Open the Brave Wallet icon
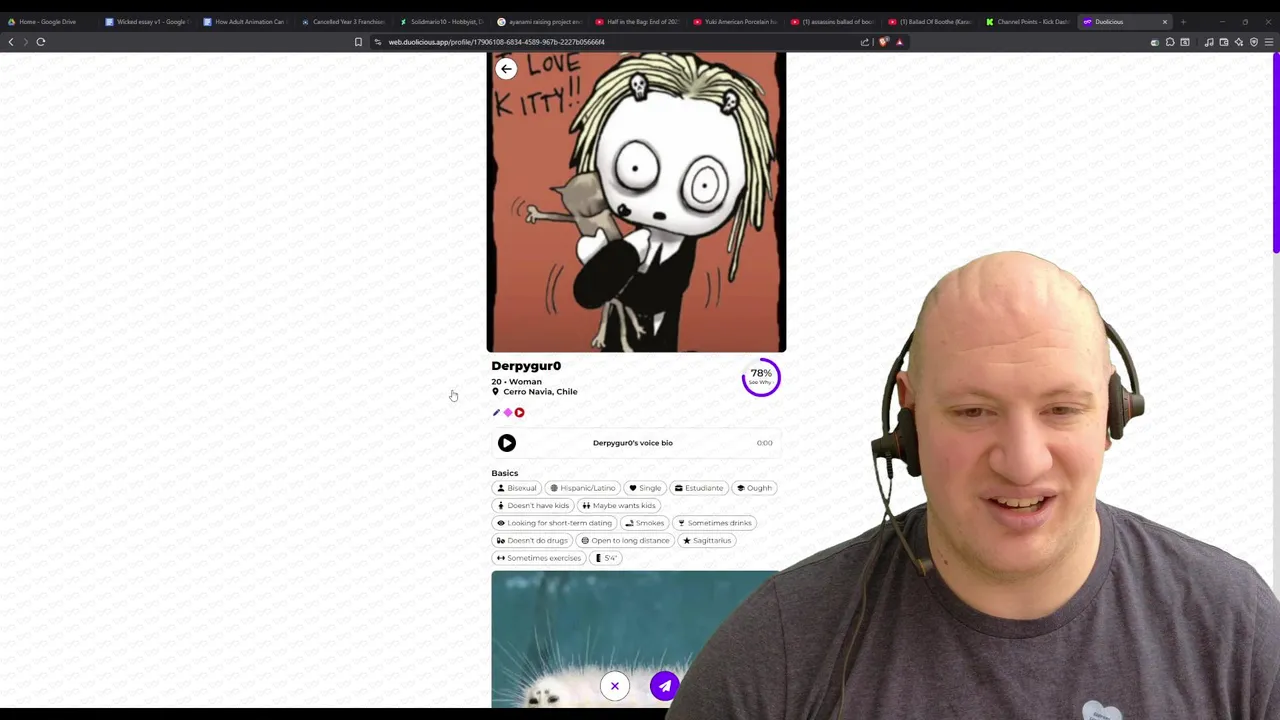Viewport: 1280px width, 720px height. coord(1224,42)
